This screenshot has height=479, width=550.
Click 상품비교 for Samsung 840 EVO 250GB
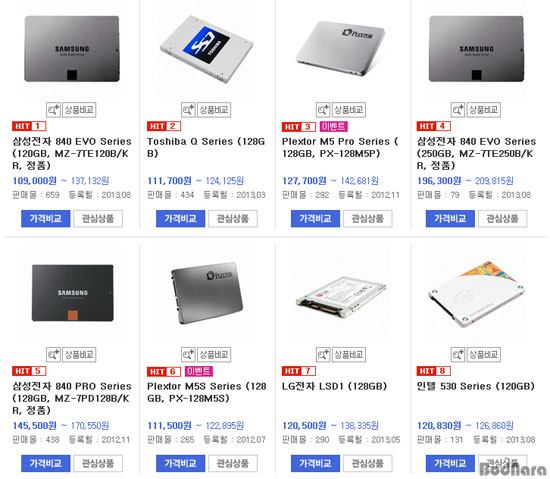[483, 110]
